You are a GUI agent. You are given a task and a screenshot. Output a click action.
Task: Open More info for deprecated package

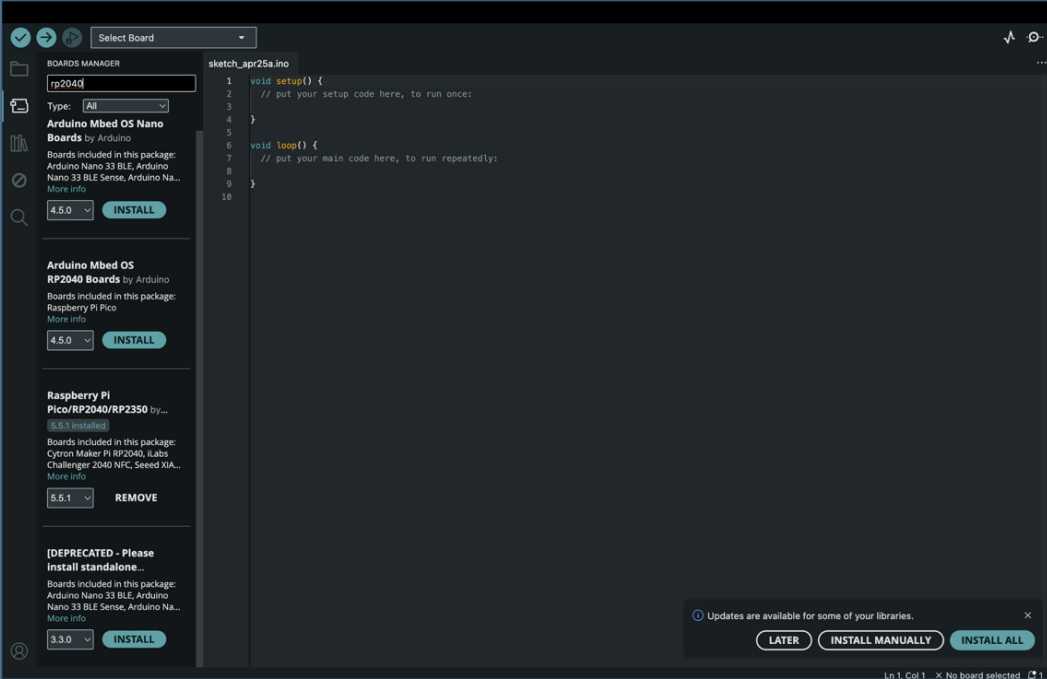click(x=66, y=618)
